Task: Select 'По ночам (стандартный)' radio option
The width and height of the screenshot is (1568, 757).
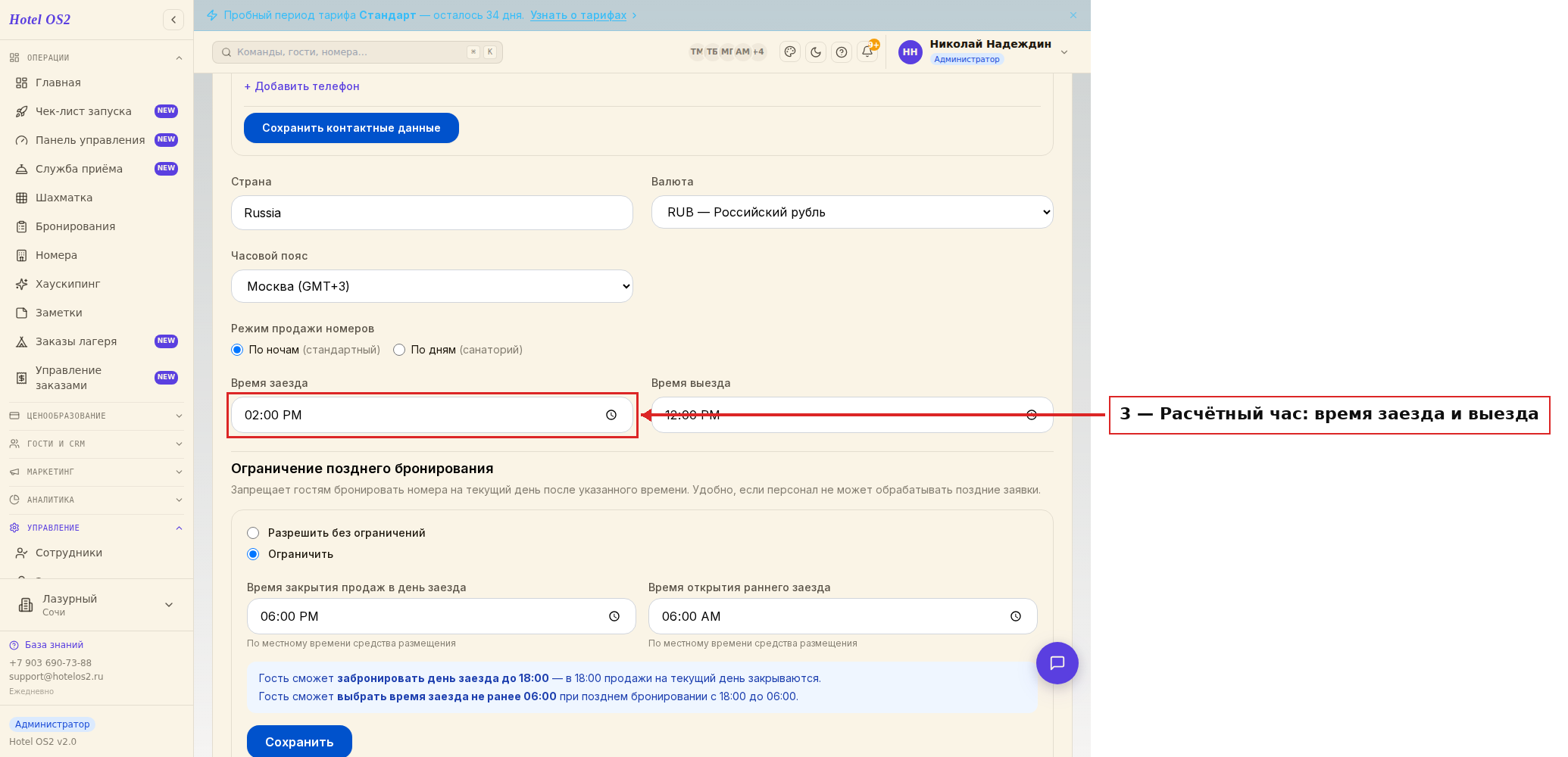Action: click(237, 350)
